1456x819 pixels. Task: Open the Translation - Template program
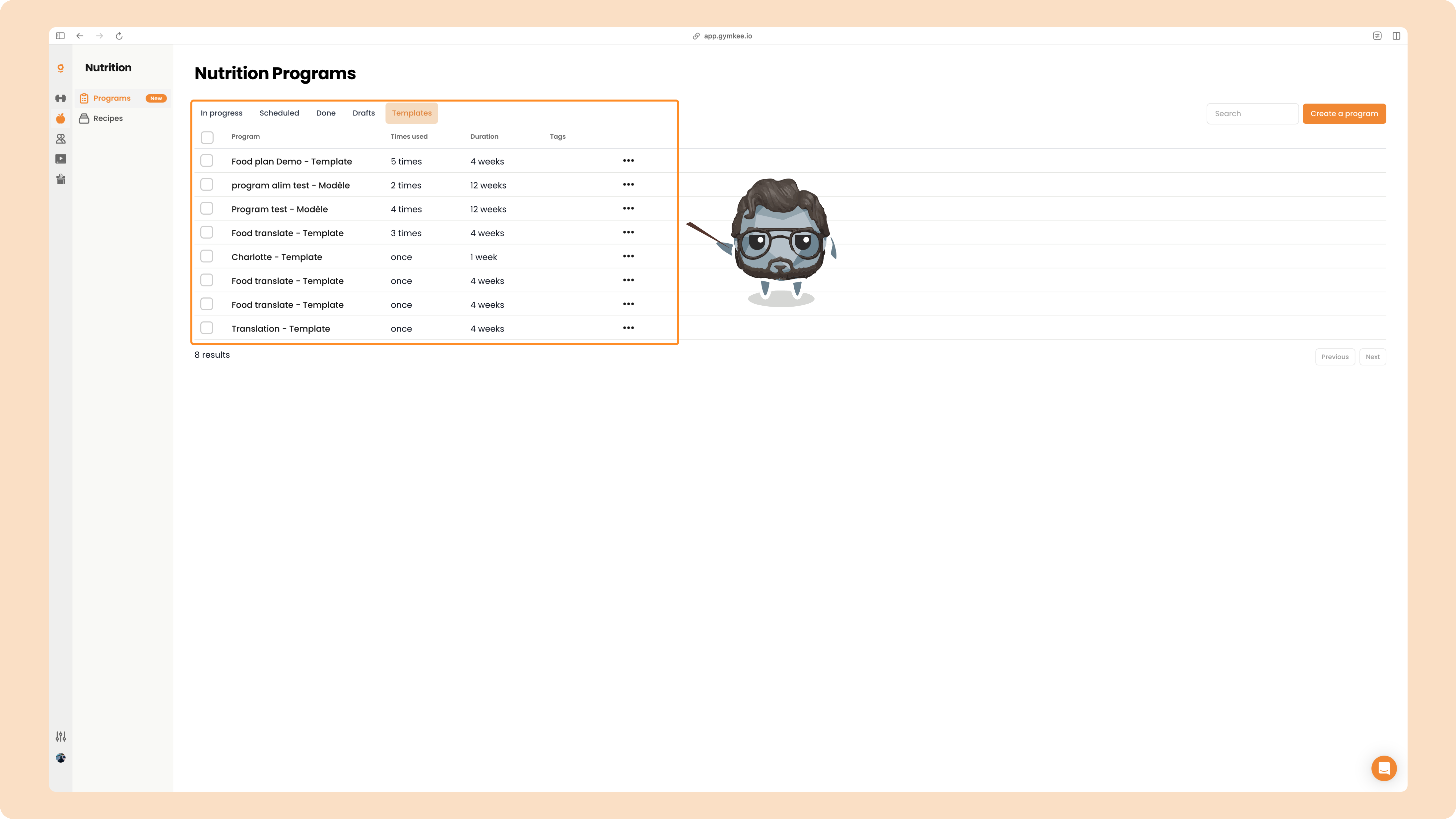280,329
